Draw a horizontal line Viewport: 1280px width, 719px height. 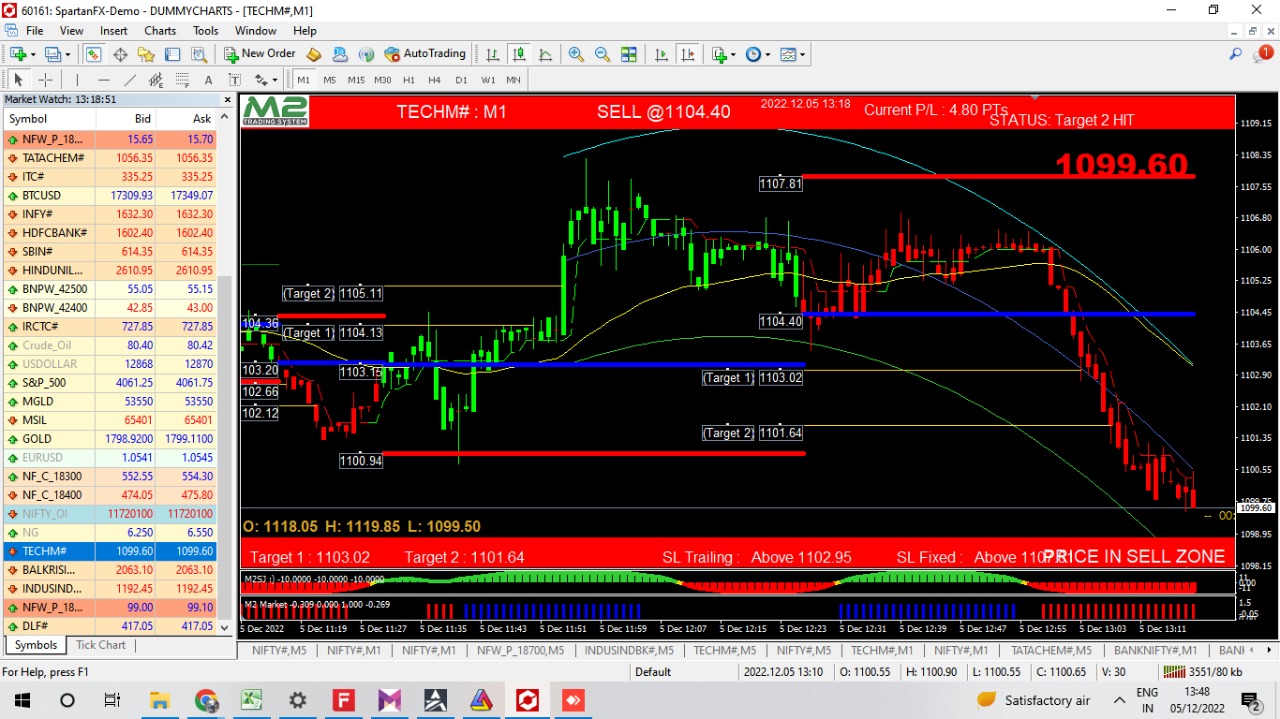point(104,79)
